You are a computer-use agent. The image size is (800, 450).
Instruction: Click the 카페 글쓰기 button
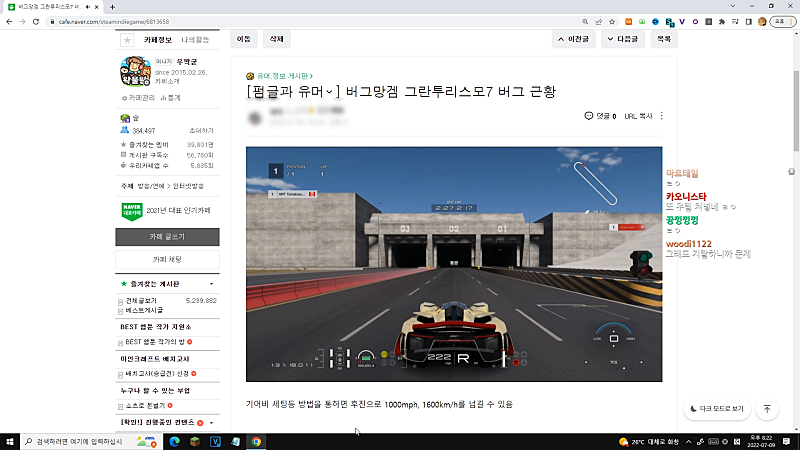[x=167, y=237]
